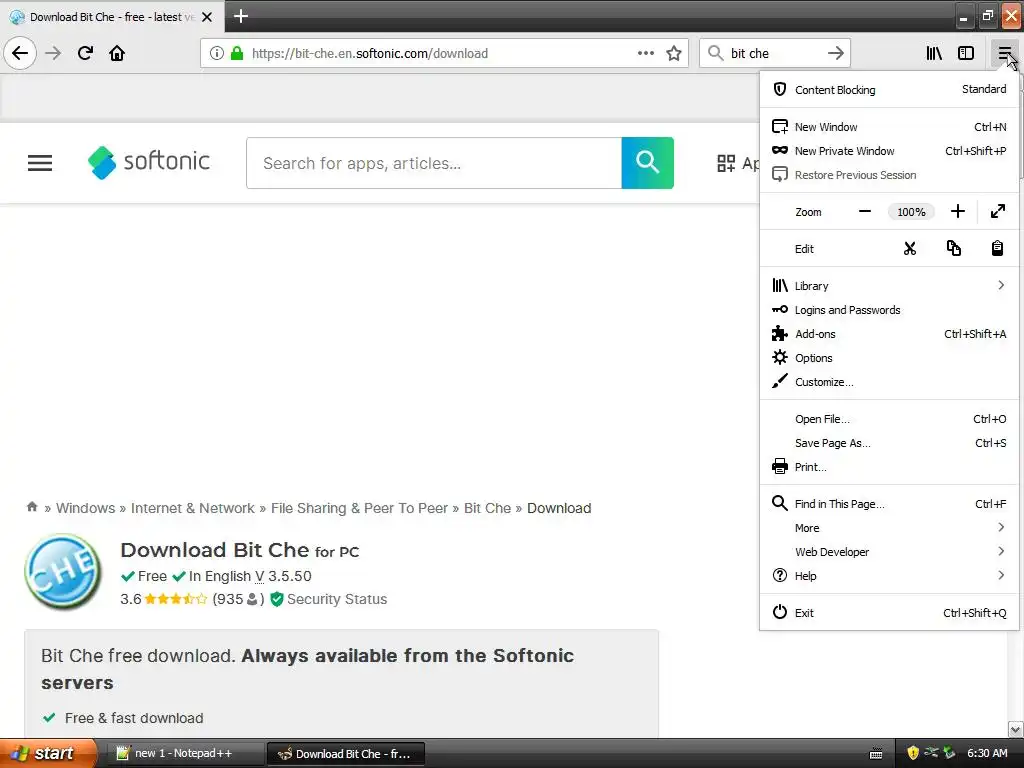Open Content Blocking settings
The width and height of the screenshot is (1024, 768).
click(x=889, y=89)
